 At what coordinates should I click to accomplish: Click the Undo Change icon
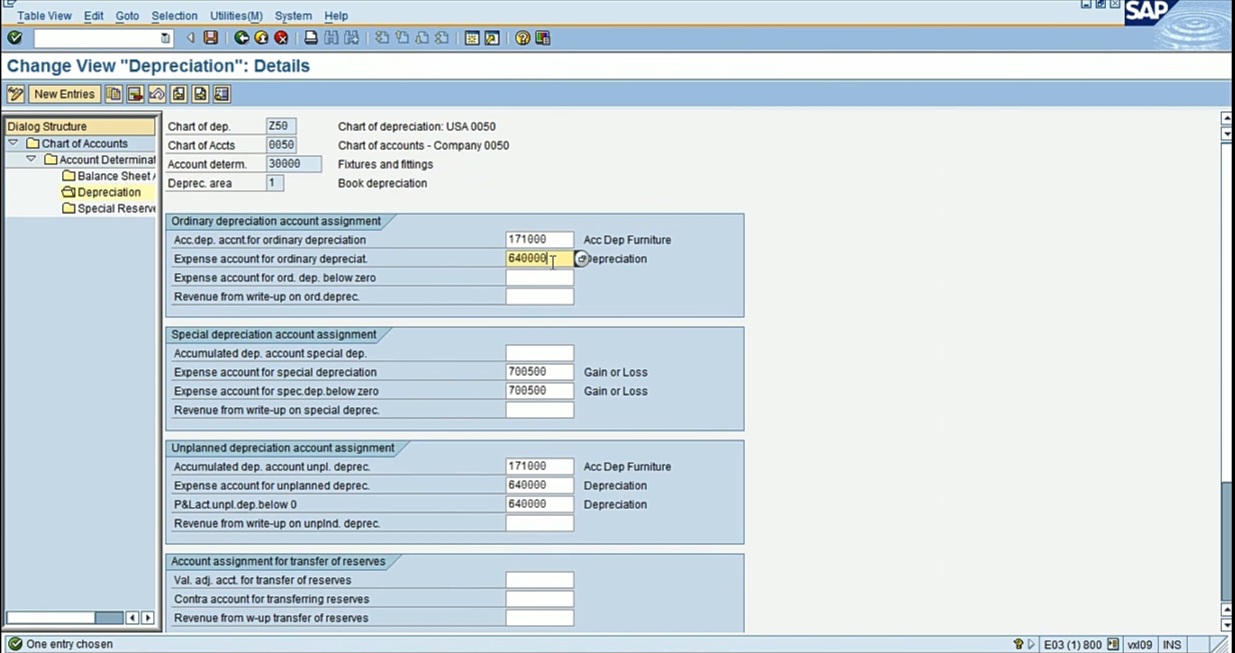tap(156, 94)
